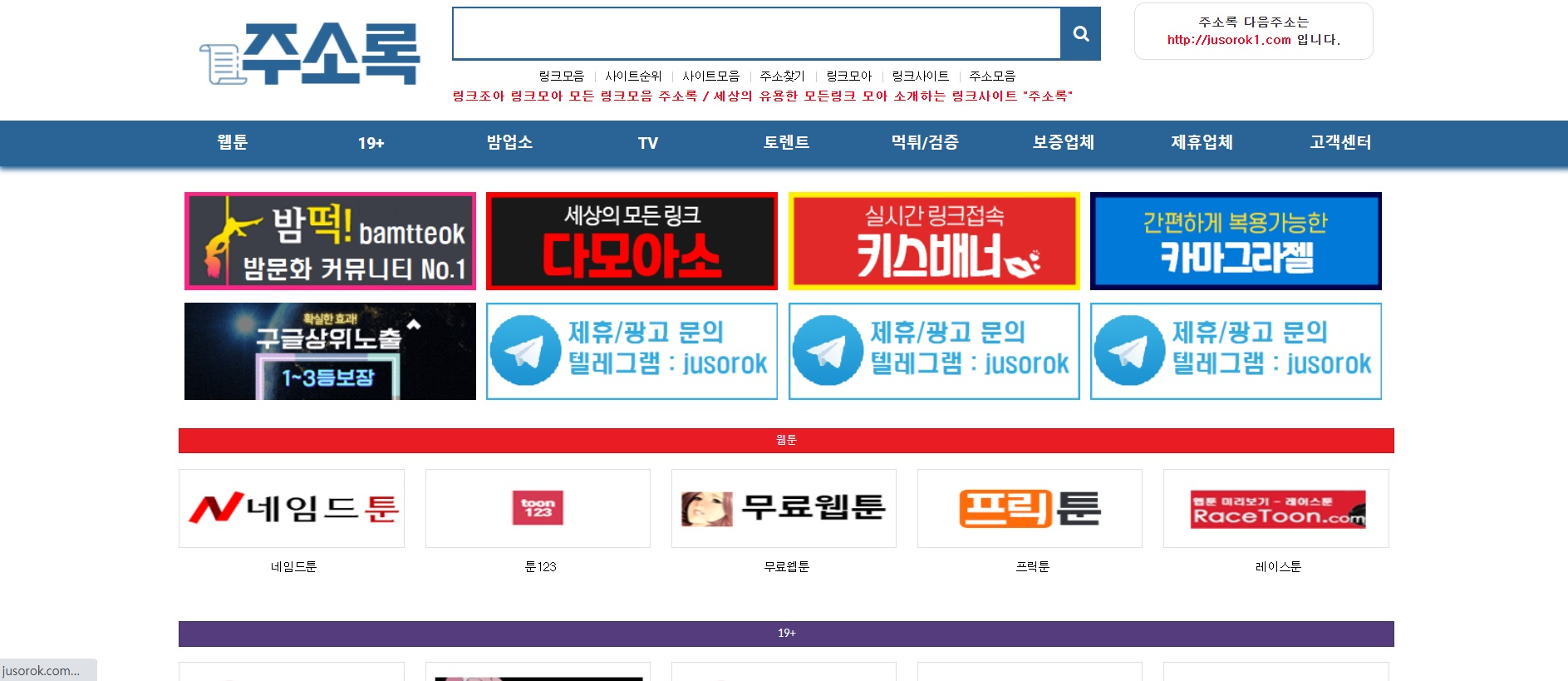Open the 보증업체 navigation menu
1568x681 pixels.
click(1064, 143)
